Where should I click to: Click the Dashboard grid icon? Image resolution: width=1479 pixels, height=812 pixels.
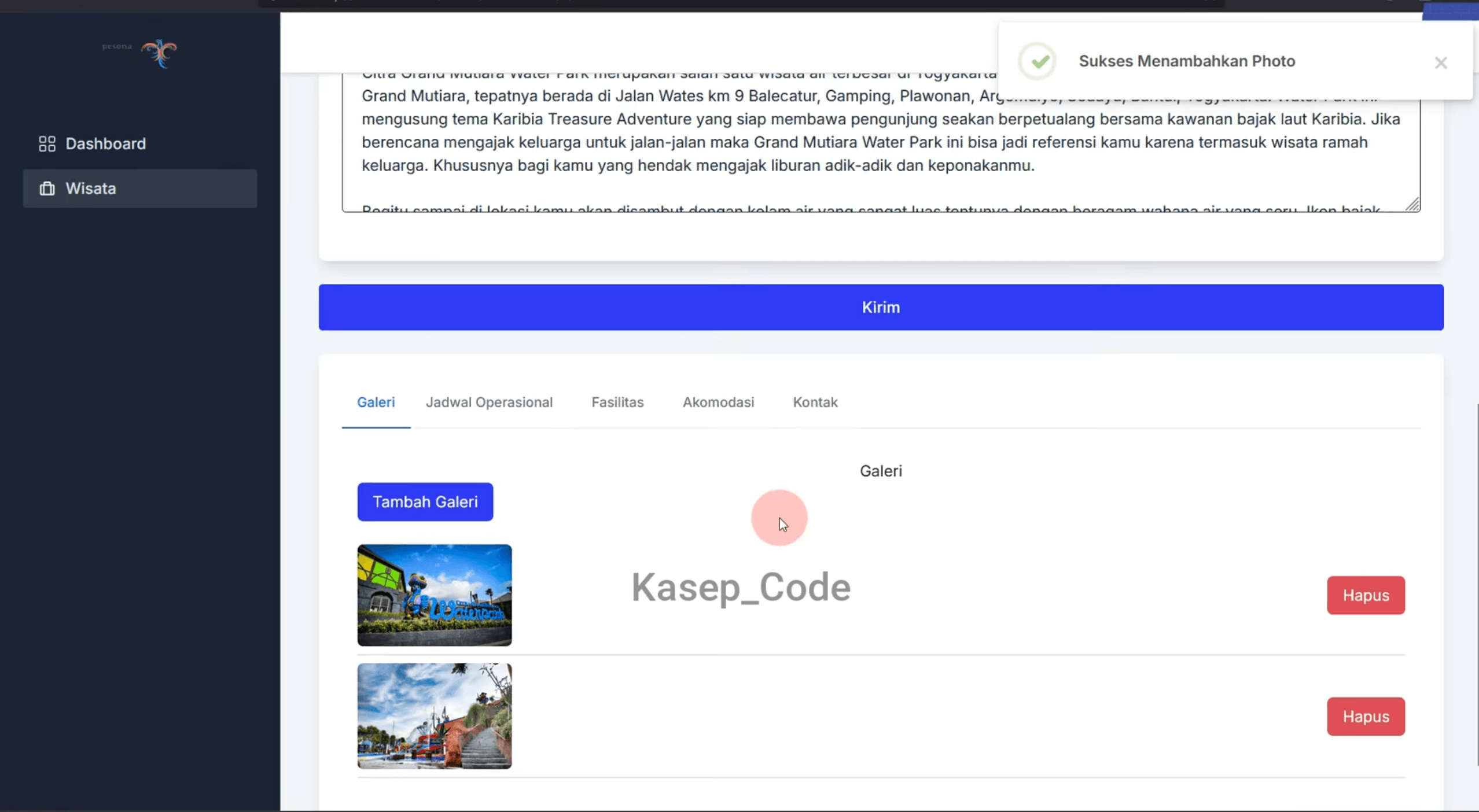[47, 143]
